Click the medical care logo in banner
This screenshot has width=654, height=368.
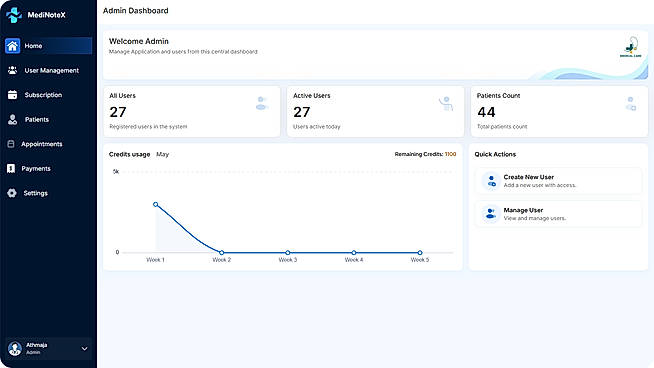(631, 47)
